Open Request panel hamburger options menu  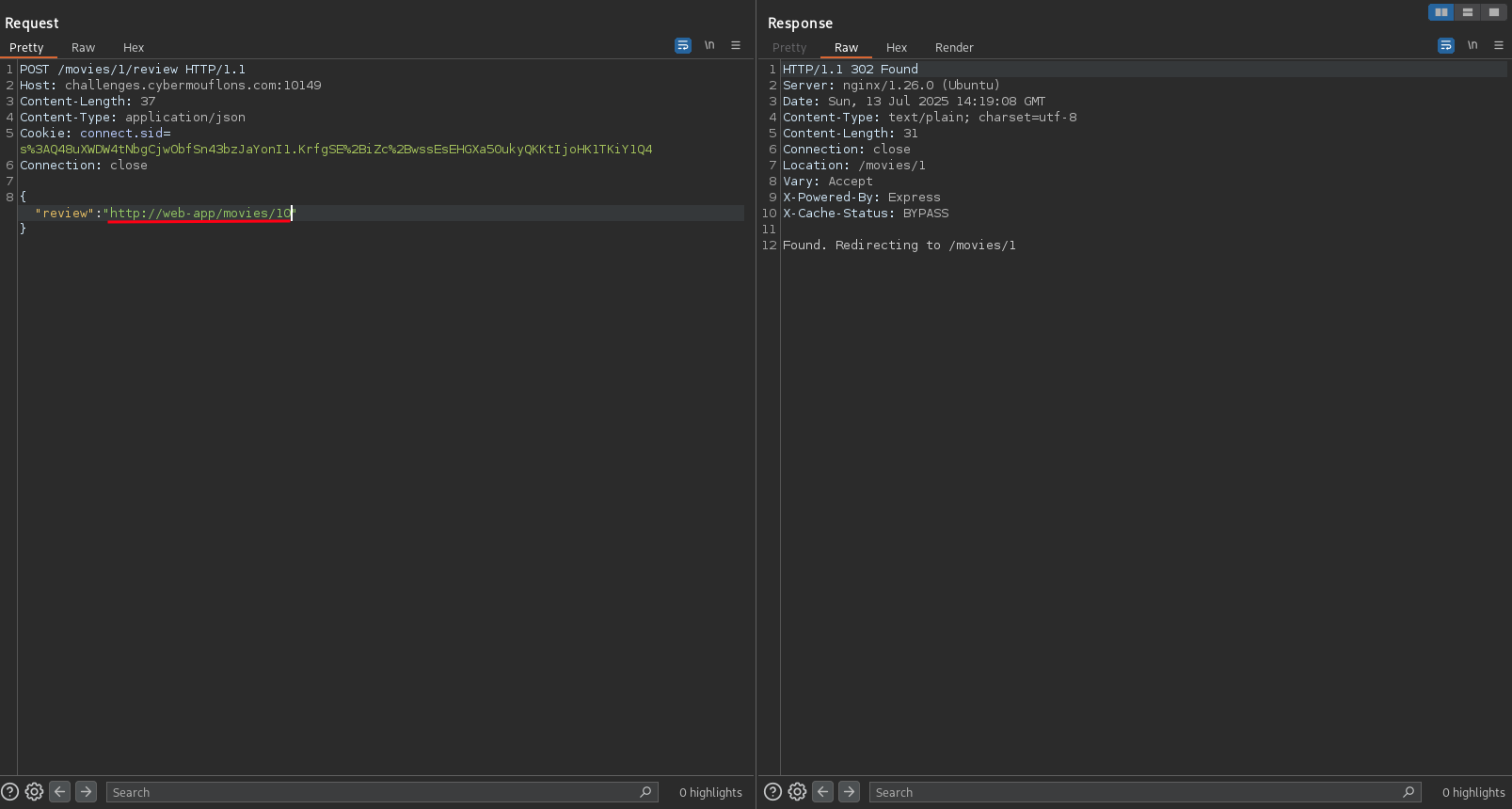point(736,45)
